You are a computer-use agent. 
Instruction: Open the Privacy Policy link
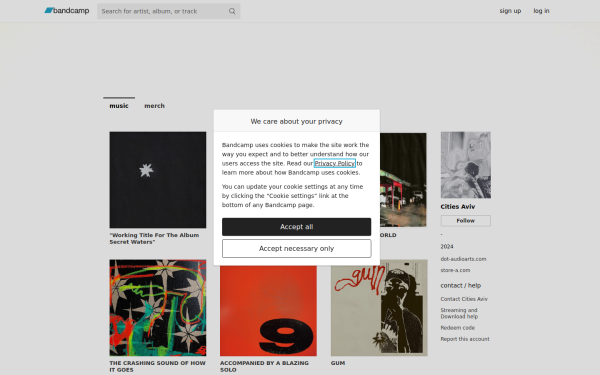pyautogui.click(x=334, y=163)
